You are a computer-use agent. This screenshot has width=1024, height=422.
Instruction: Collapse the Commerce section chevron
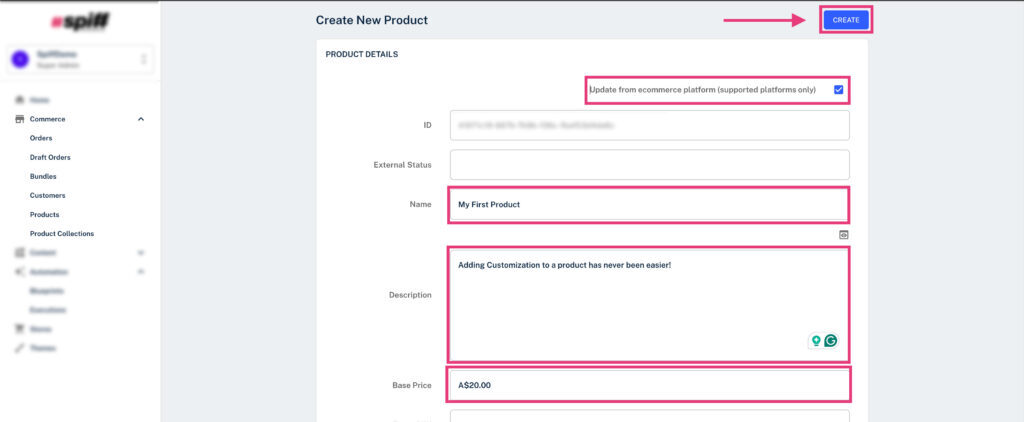141,120
